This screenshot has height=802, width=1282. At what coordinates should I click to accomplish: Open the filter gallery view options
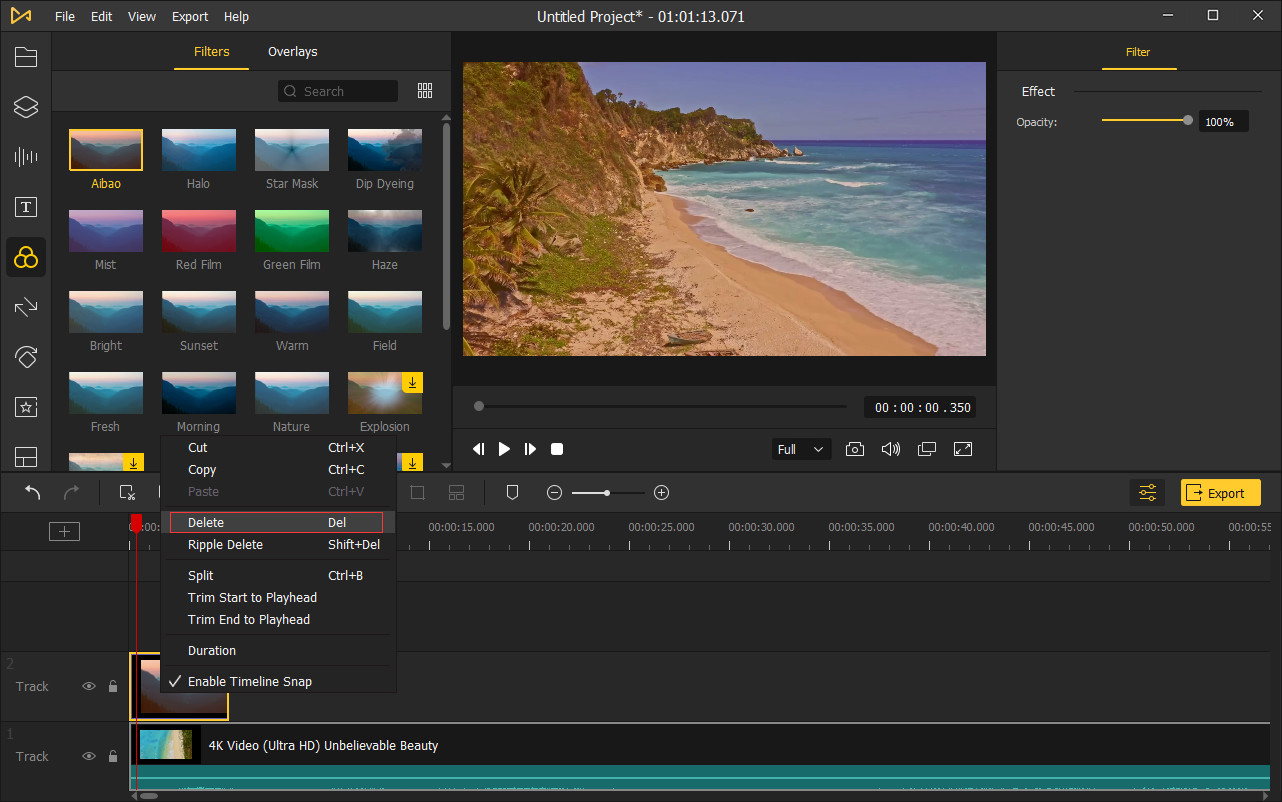tap(424, 90)
